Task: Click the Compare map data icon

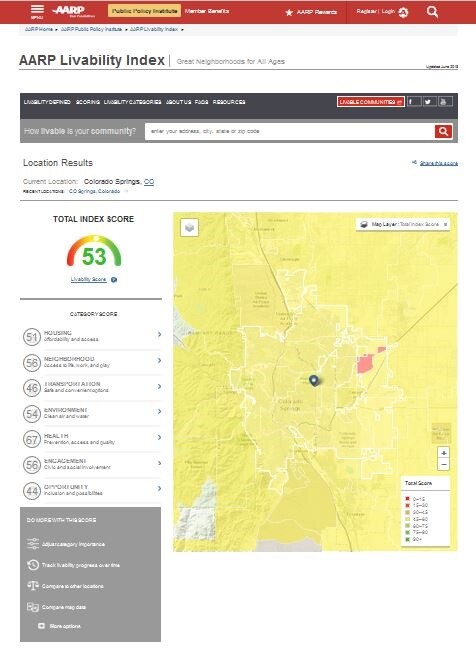Action: point(32,607)
